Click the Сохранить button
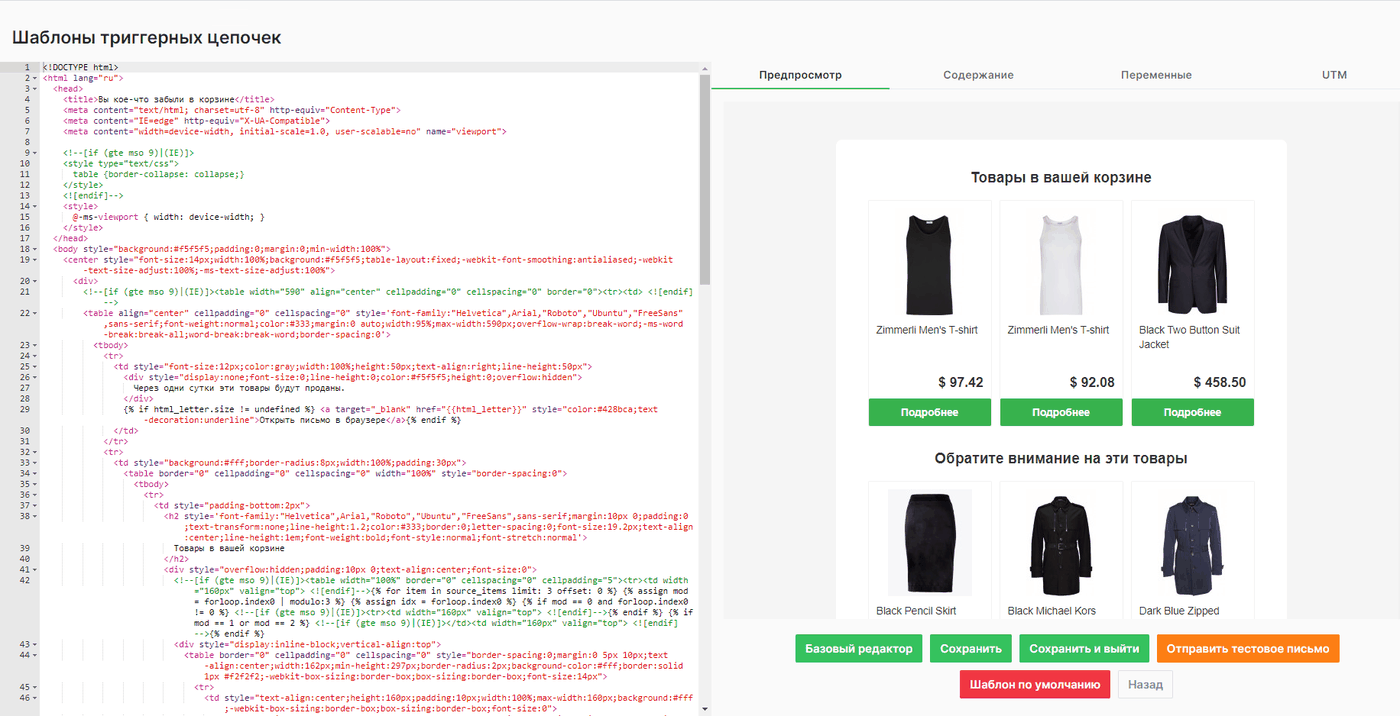Viewport: 1400px width, 716px height. [971, 649]
